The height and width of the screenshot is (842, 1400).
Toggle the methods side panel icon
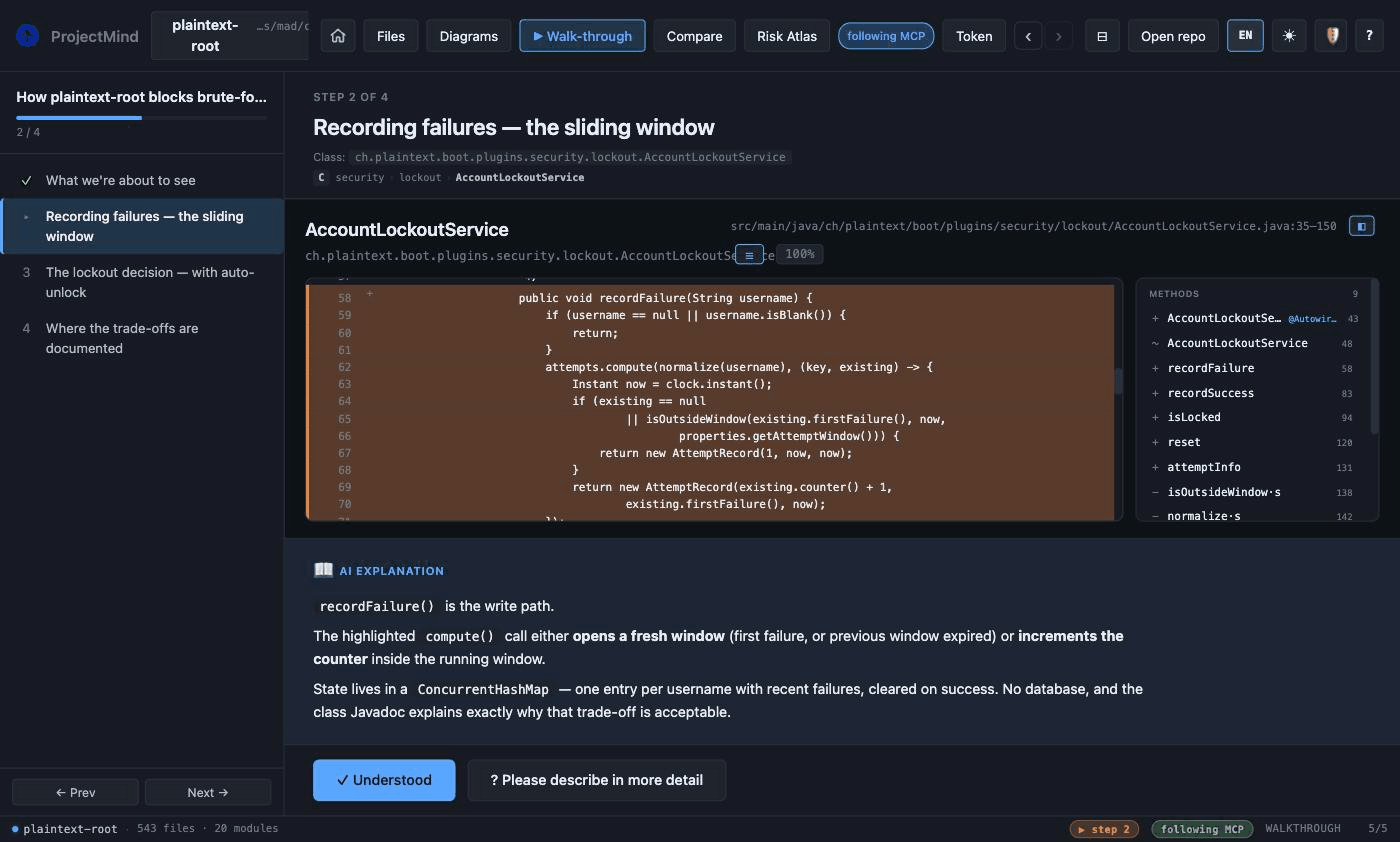1362,226
